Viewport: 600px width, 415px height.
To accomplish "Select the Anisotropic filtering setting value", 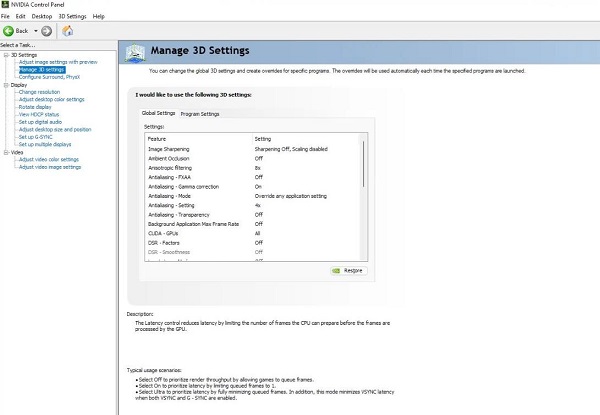I will (259, 167).
